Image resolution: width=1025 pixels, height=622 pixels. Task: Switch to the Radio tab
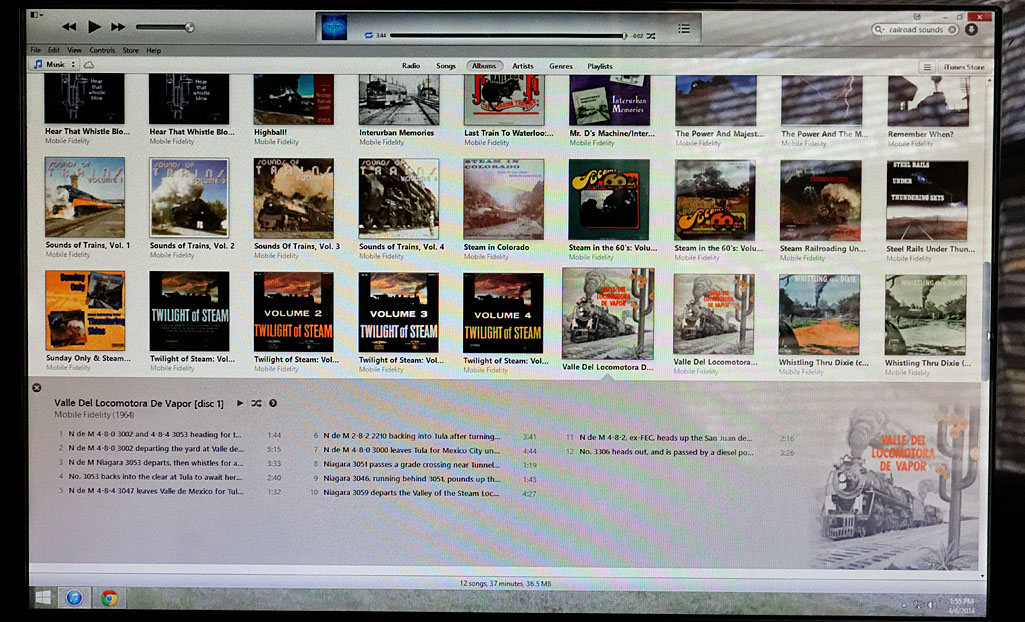pos(411,66)
